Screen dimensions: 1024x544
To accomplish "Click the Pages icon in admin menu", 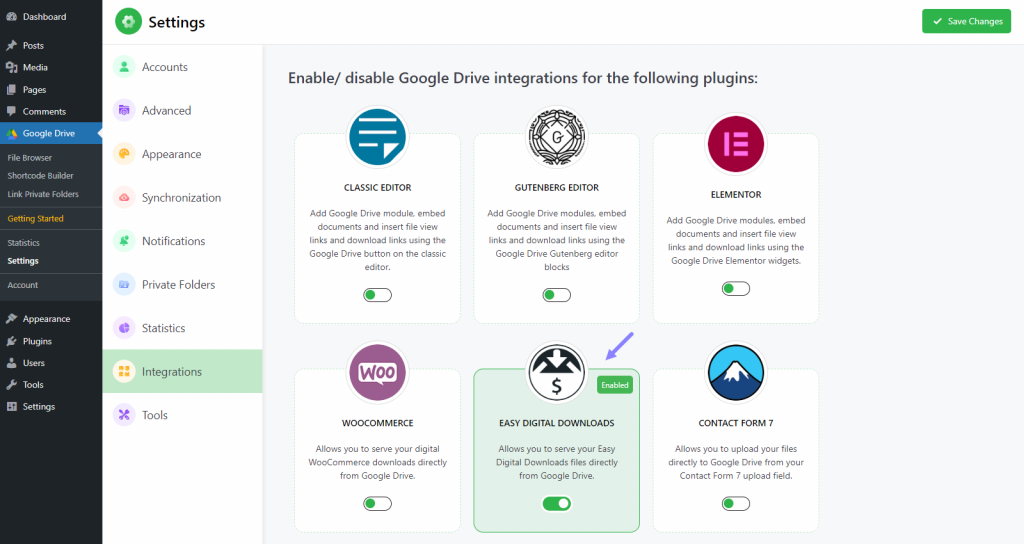I will (11, 89).
